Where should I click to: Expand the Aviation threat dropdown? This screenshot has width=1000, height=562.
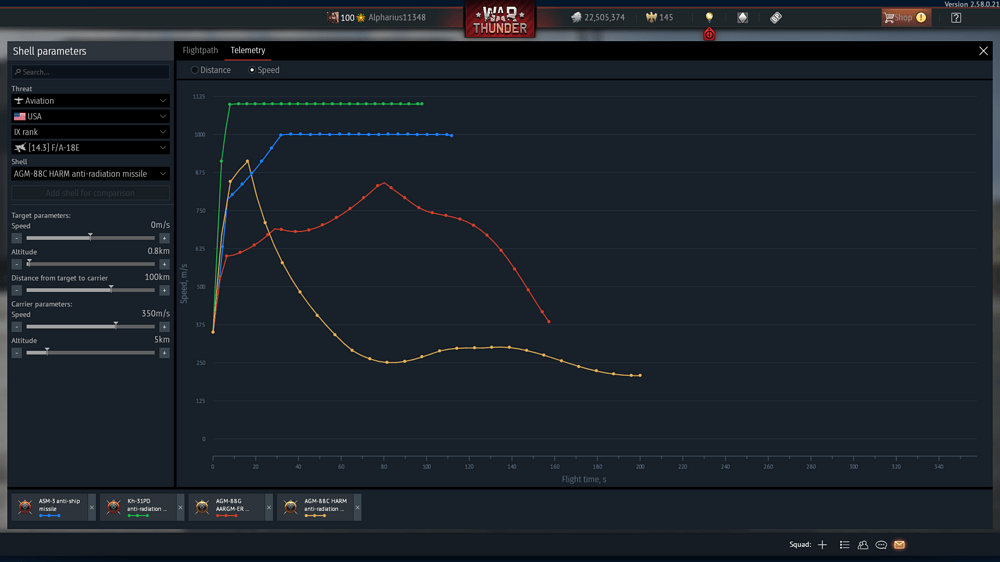click(x=90, y=101)
